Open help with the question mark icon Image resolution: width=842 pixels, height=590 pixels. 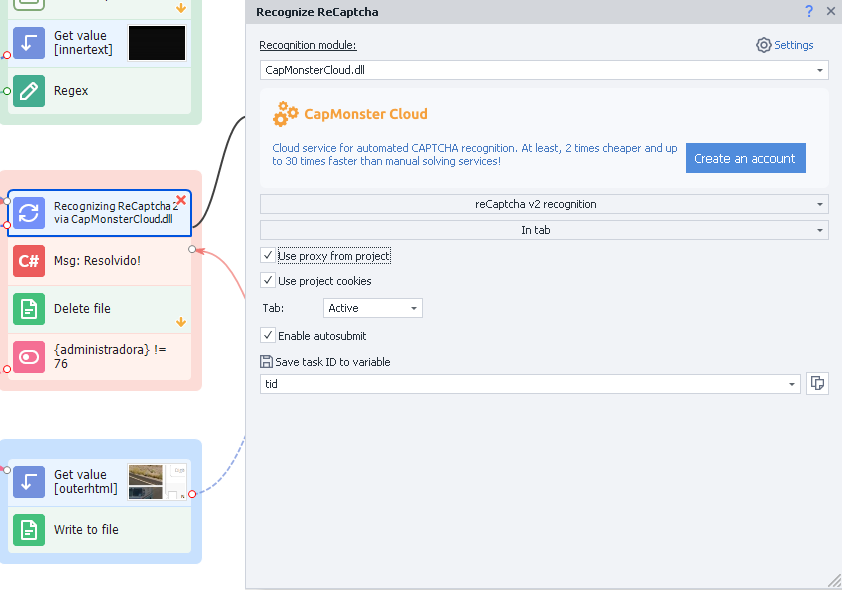tap(809, 12)
